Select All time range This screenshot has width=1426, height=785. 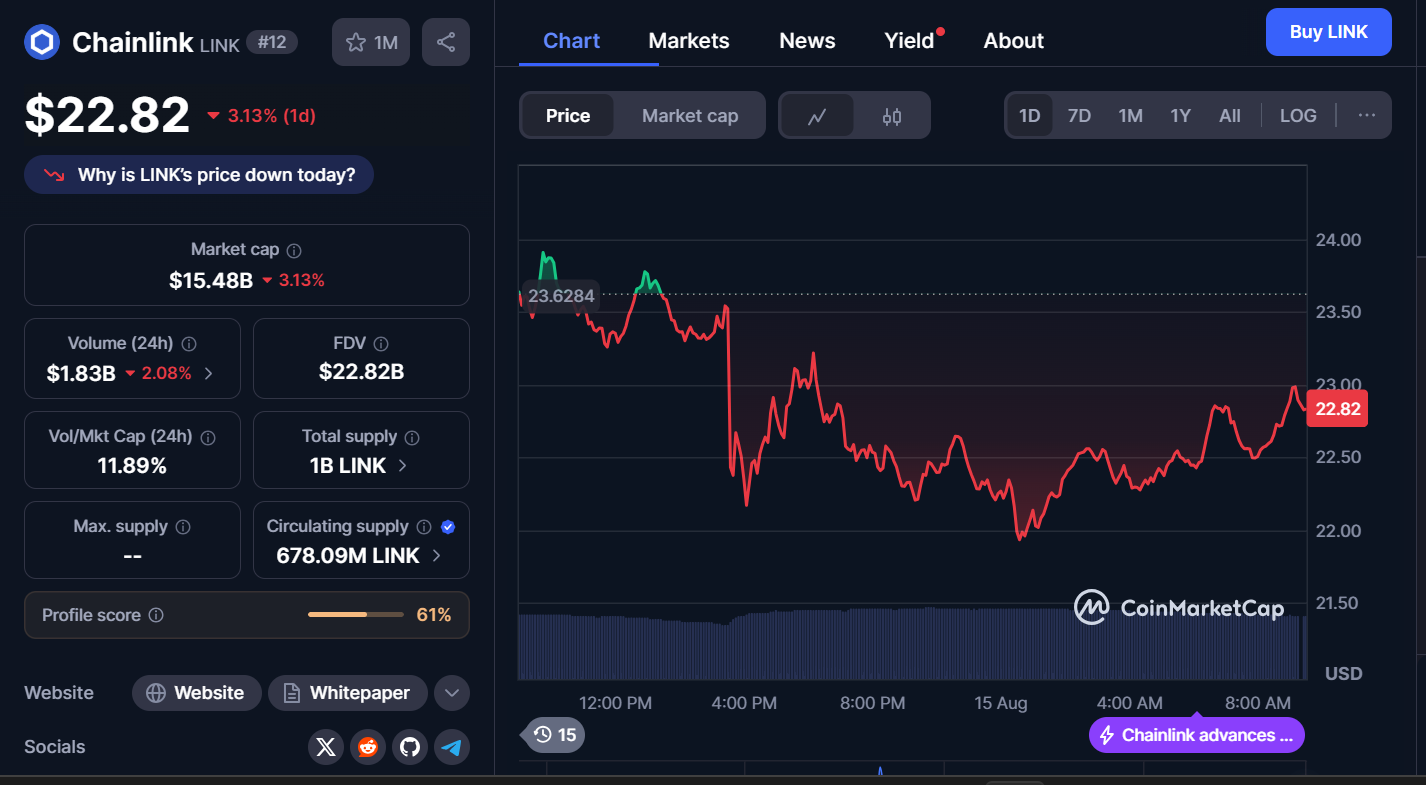pos(1230,116)
